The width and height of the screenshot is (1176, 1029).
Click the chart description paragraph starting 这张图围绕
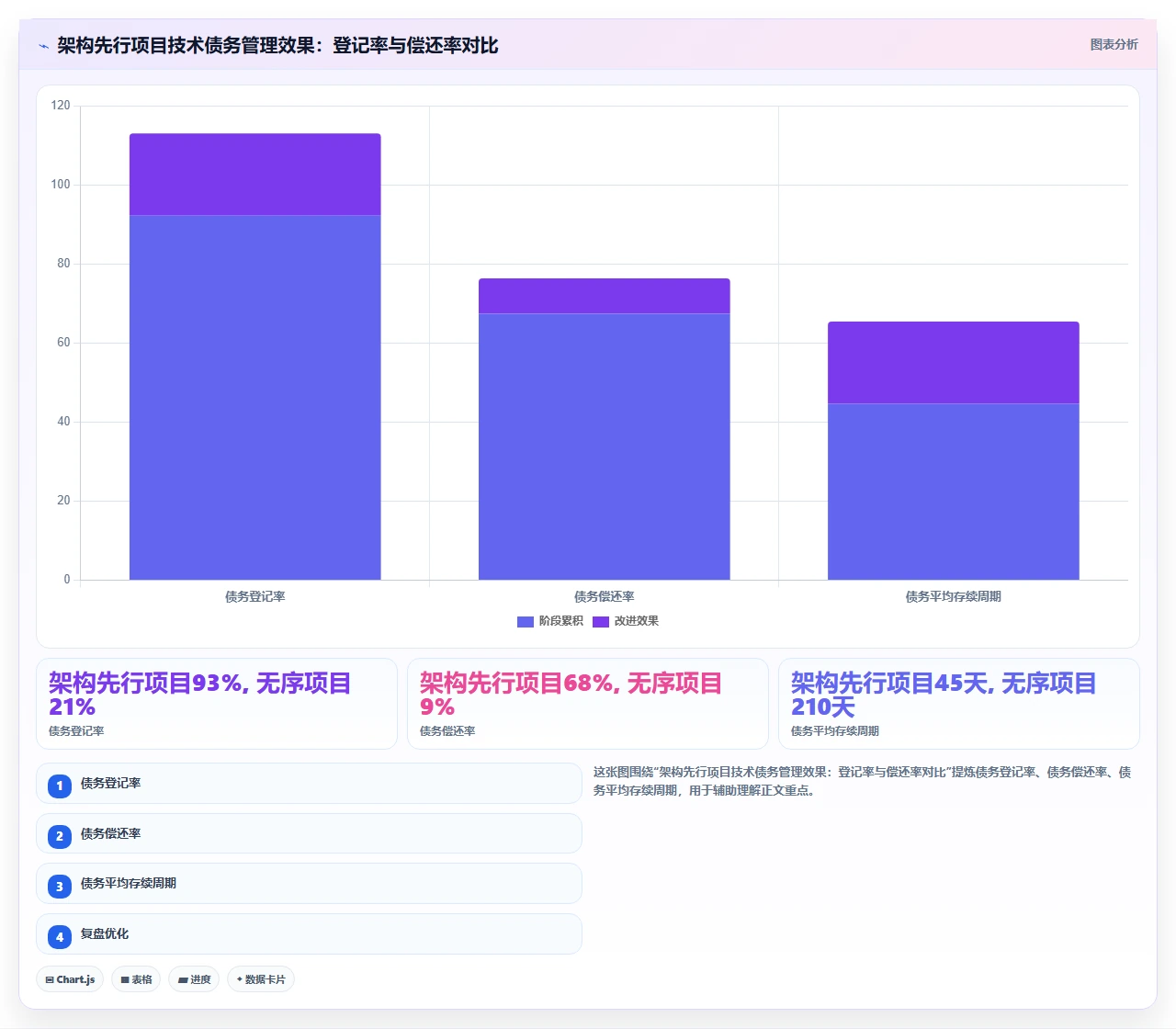coord(862,781)
